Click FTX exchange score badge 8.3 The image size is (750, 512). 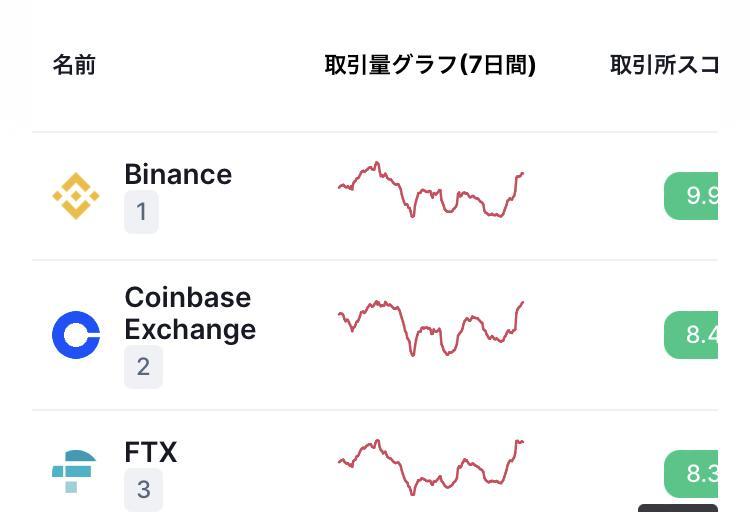[x=692, y=473]
